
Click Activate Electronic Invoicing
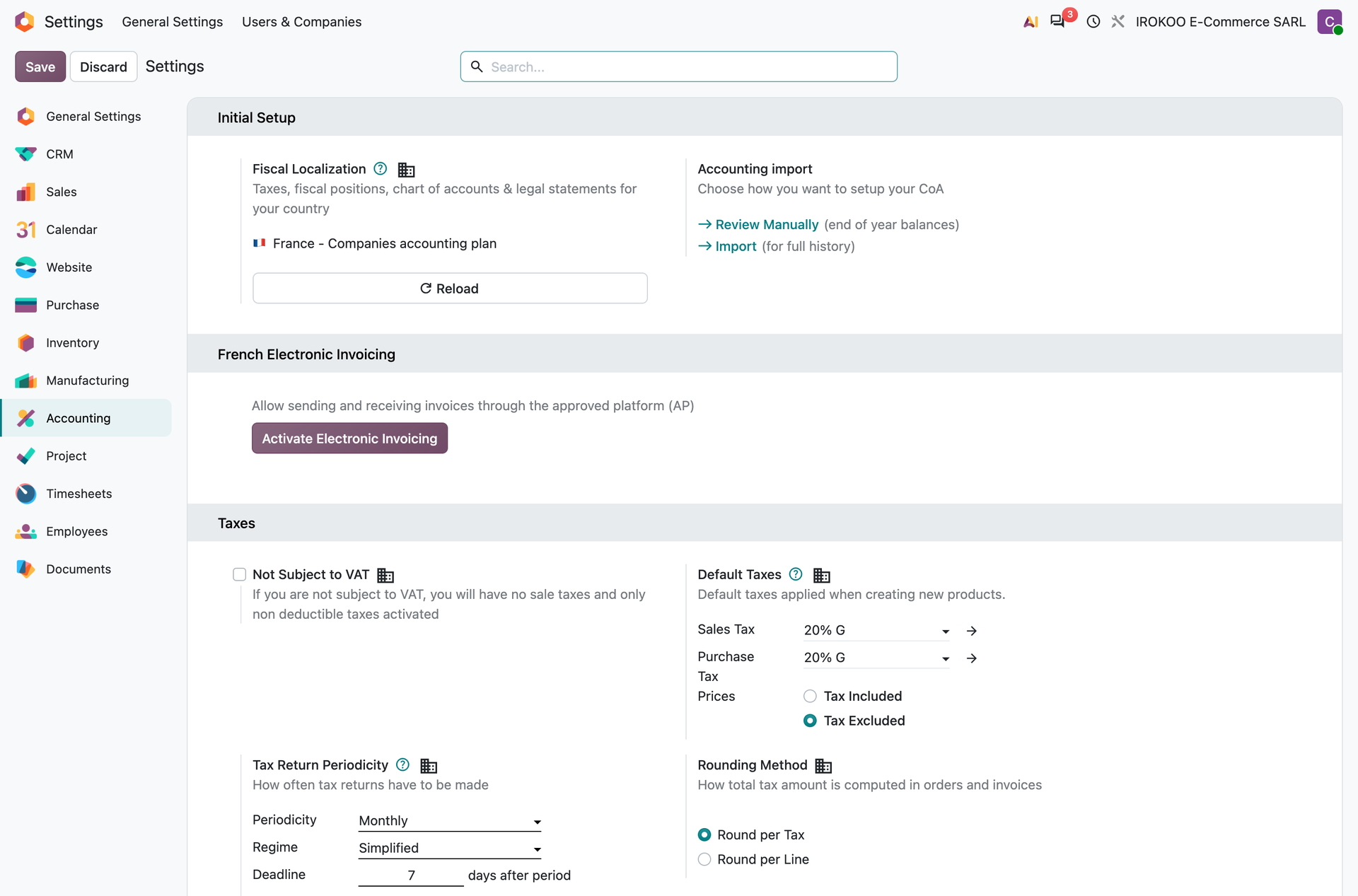(x=349, y=438)
